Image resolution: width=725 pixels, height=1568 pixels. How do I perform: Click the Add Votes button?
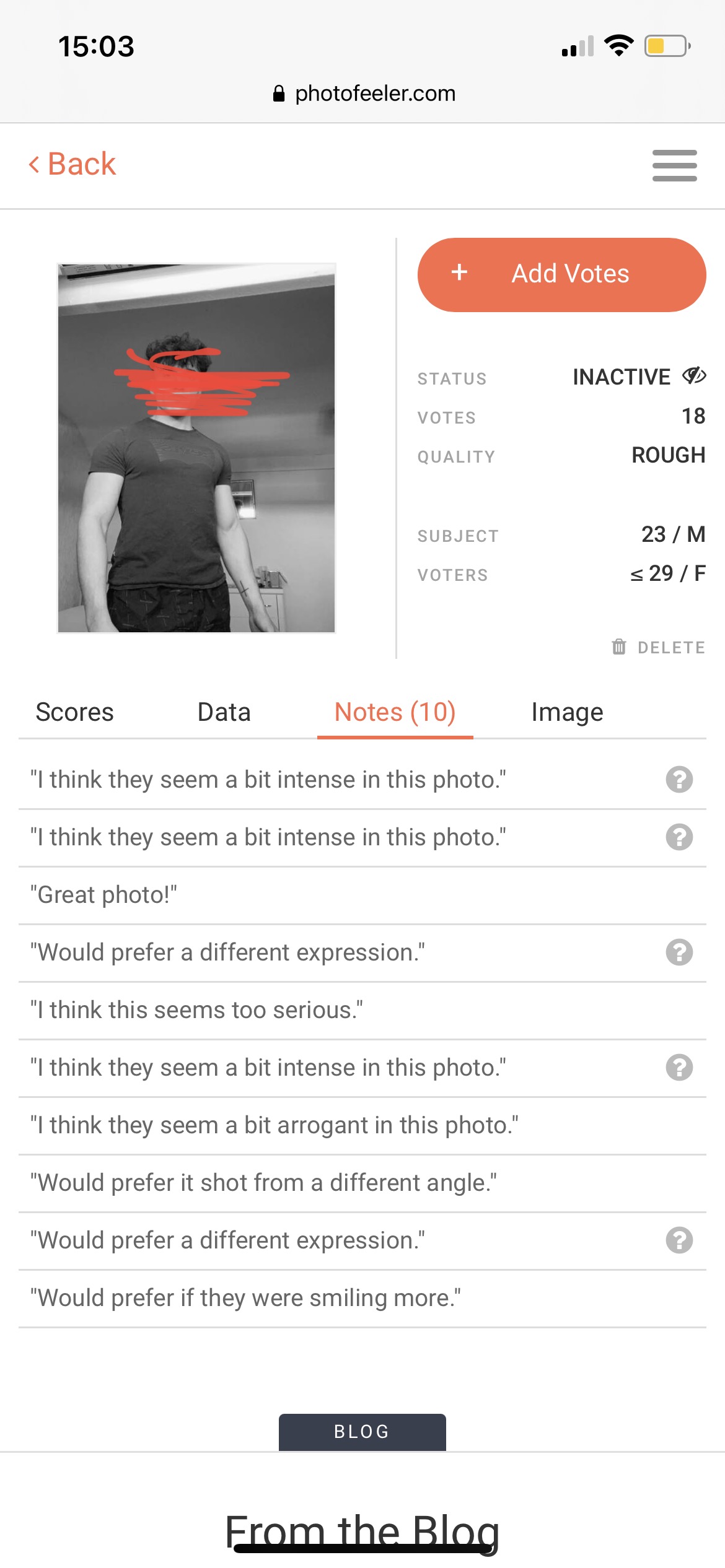[x=561, y=274]
